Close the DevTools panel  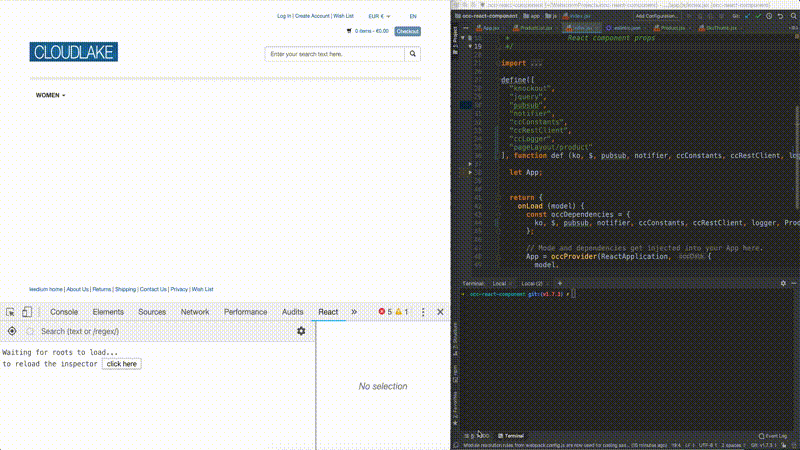pyautogui.click(x=440, y=312)
